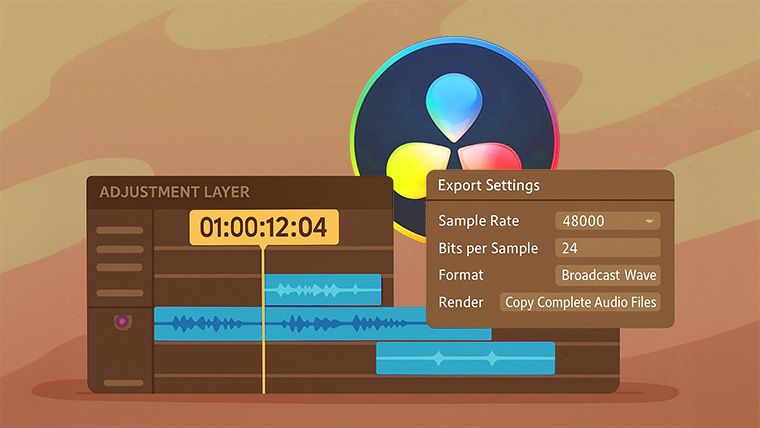The width and height of the screenshot is (760, 428).
Task: Select the third track header bar
Action: (119, 267)
